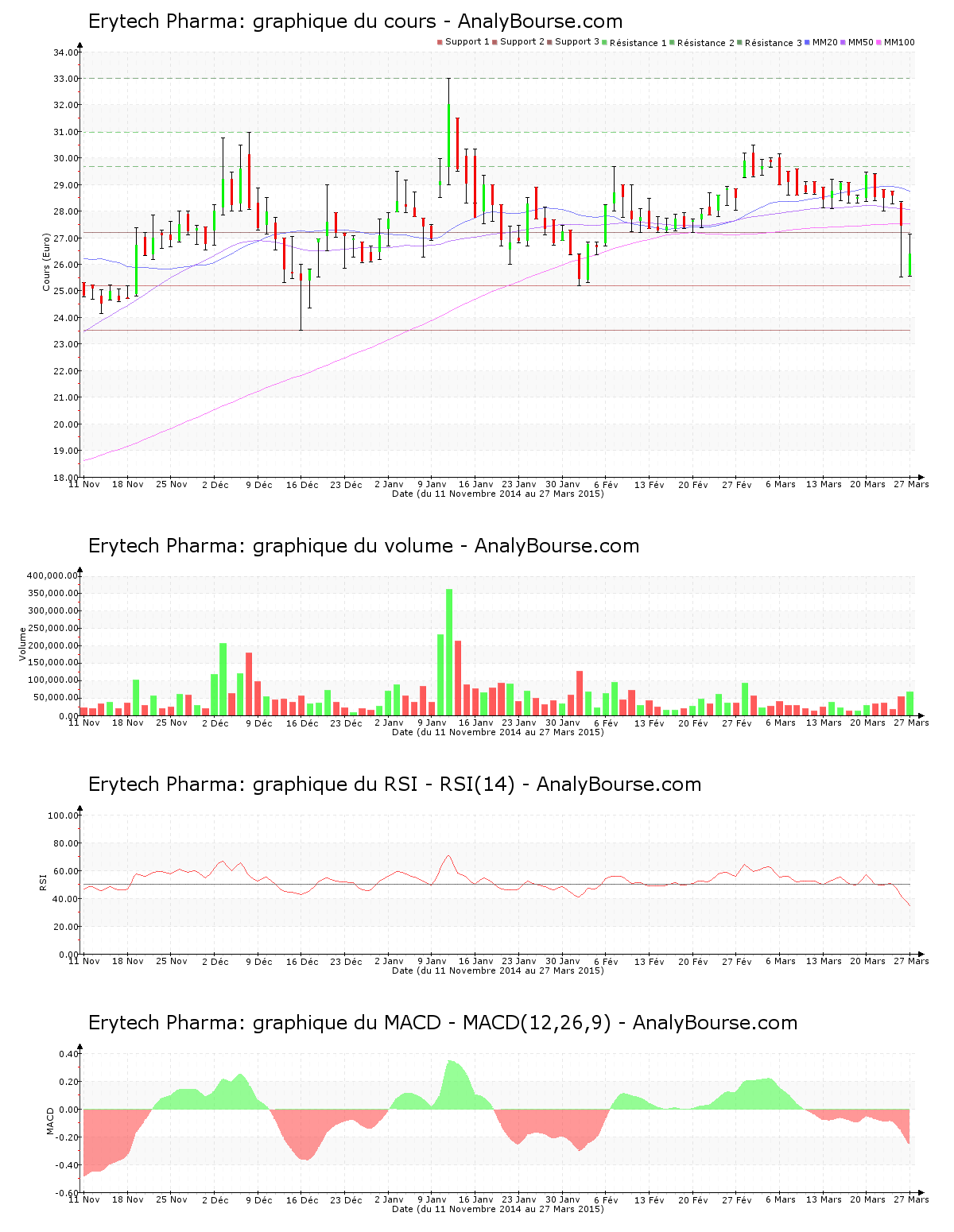Click the '-0.60' MACD axis value
954x1232 pixels.
pos(68,1193)
